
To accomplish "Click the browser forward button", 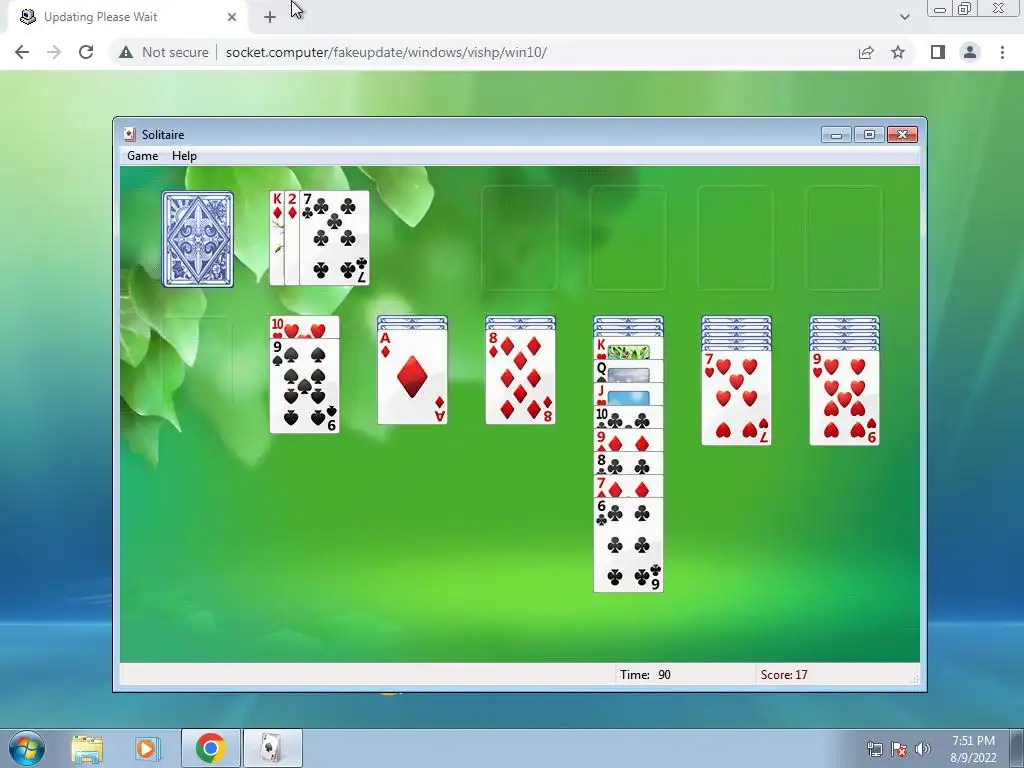I will [54, 52].
